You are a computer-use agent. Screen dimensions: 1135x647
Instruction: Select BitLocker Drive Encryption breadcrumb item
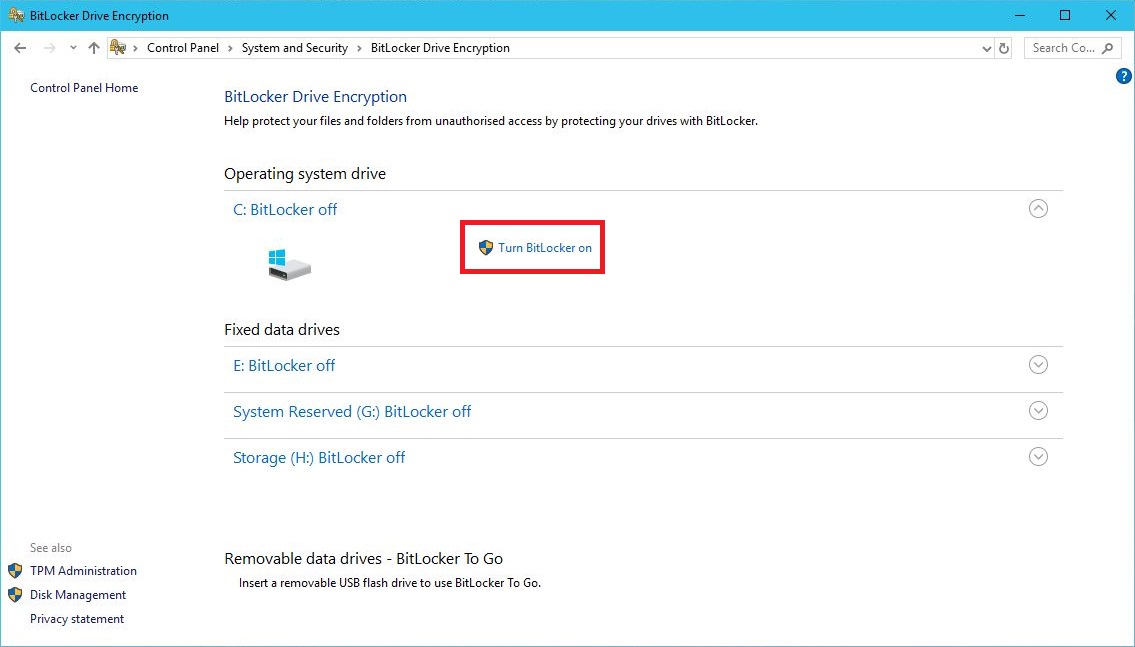click(x=440, y=48)
